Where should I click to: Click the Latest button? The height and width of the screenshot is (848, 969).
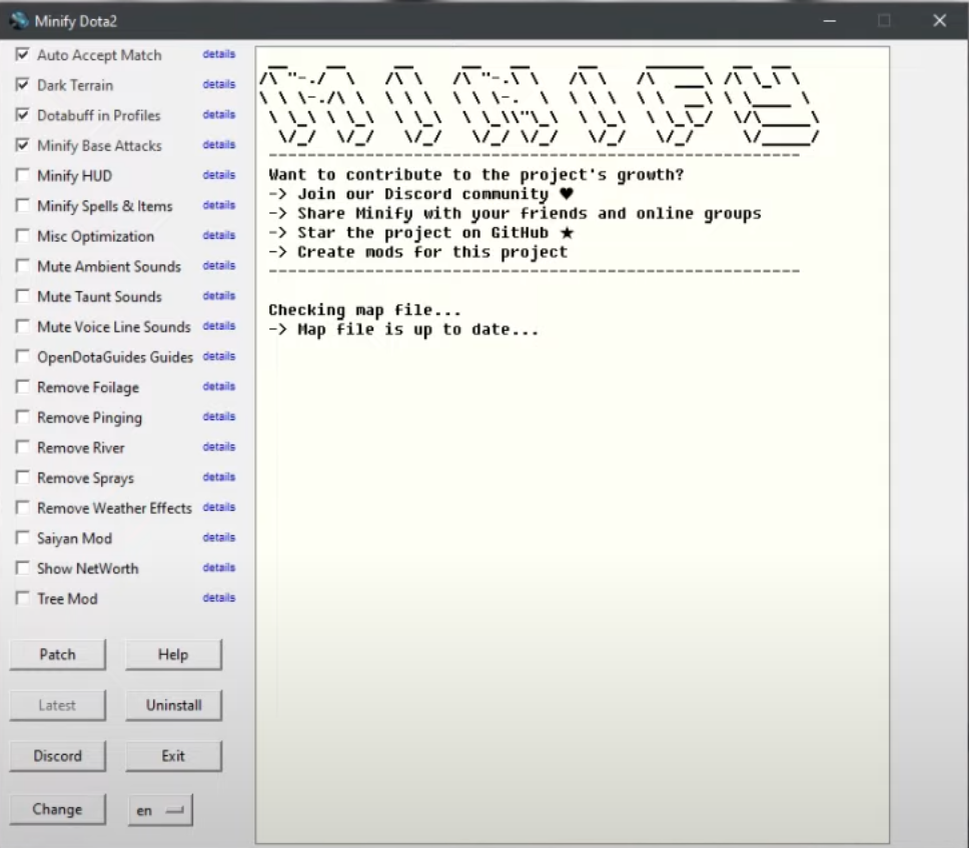point(57,705)
